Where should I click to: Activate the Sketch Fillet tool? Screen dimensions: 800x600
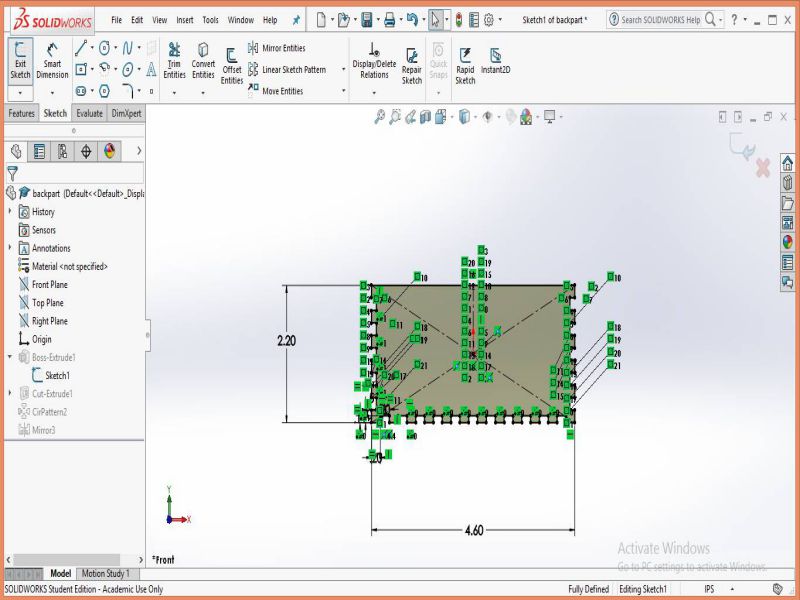tap(128, 91)
